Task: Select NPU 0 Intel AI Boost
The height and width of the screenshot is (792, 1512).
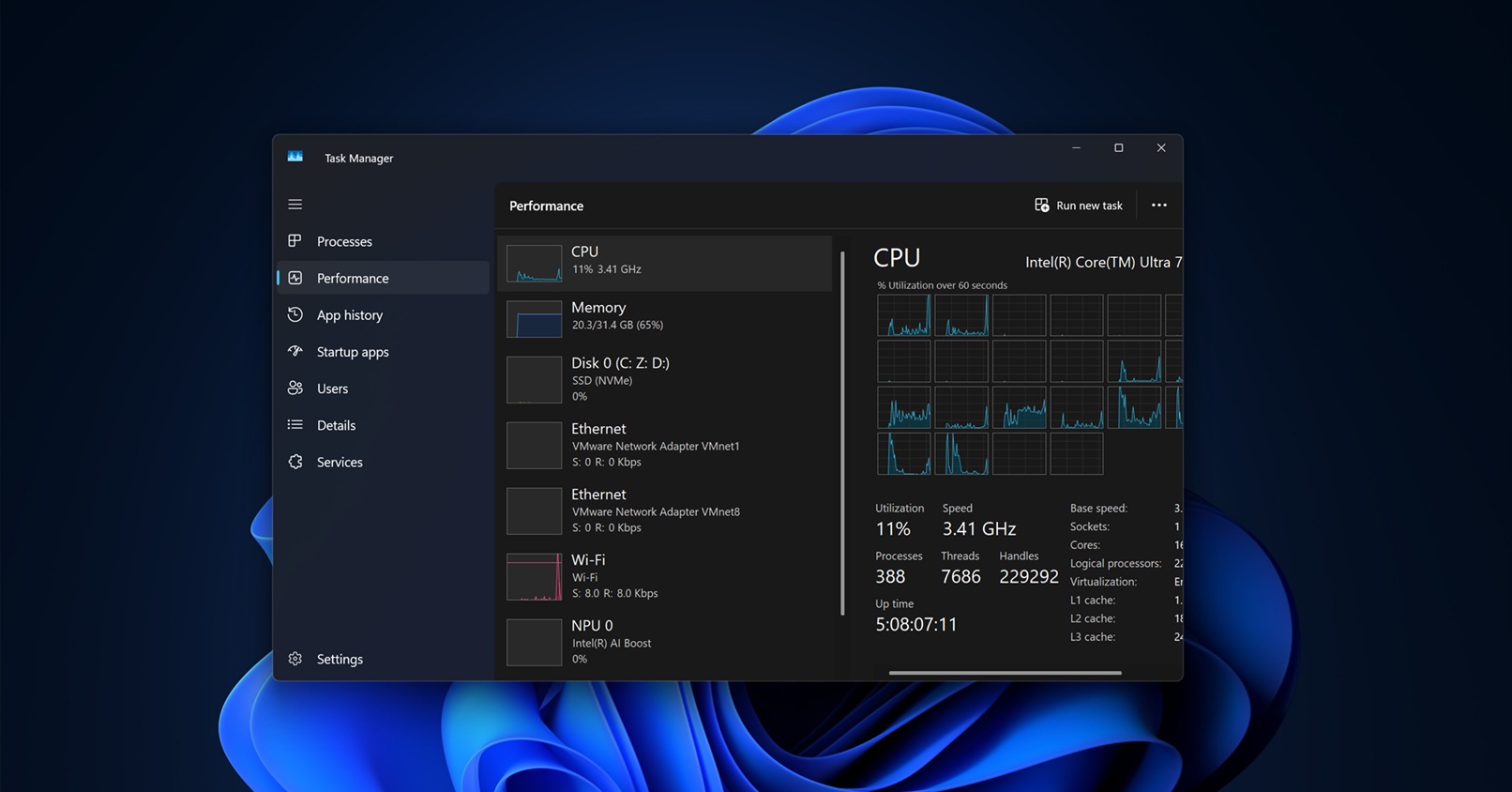Action: pos(664,642)
